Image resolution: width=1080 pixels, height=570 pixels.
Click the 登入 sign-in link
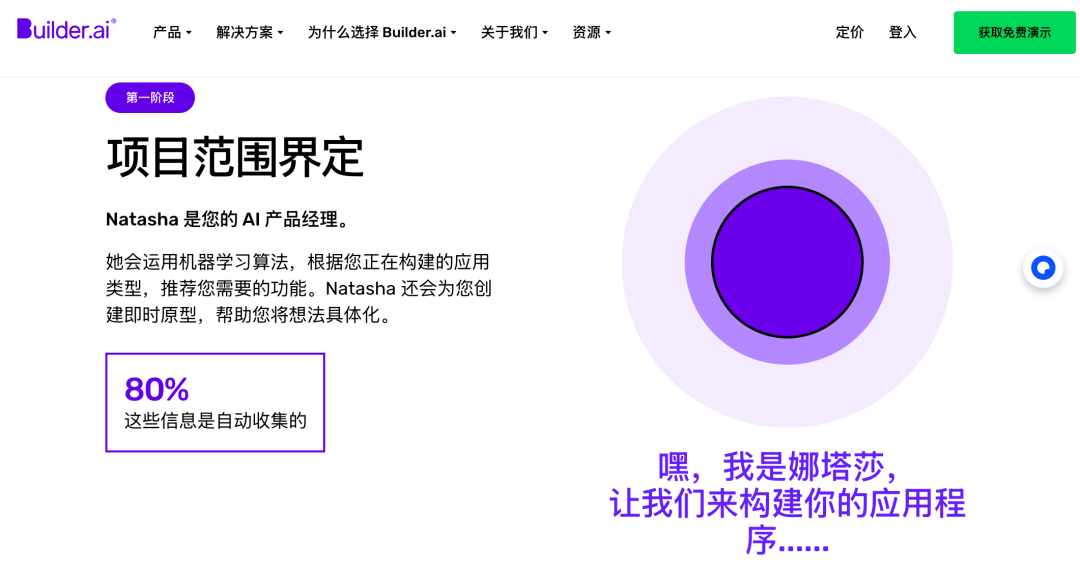pos(902,32)
